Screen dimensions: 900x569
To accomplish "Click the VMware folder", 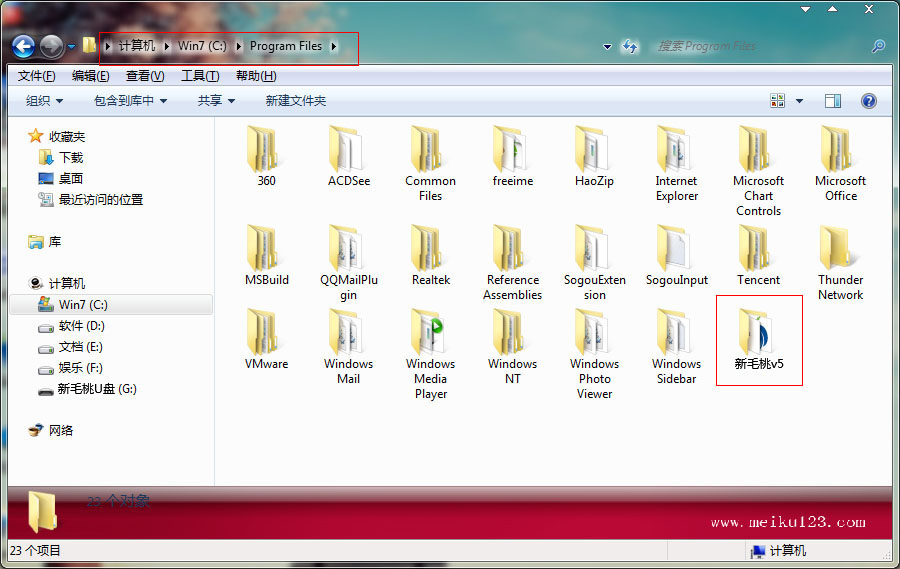I will click(x=266, y=339).
